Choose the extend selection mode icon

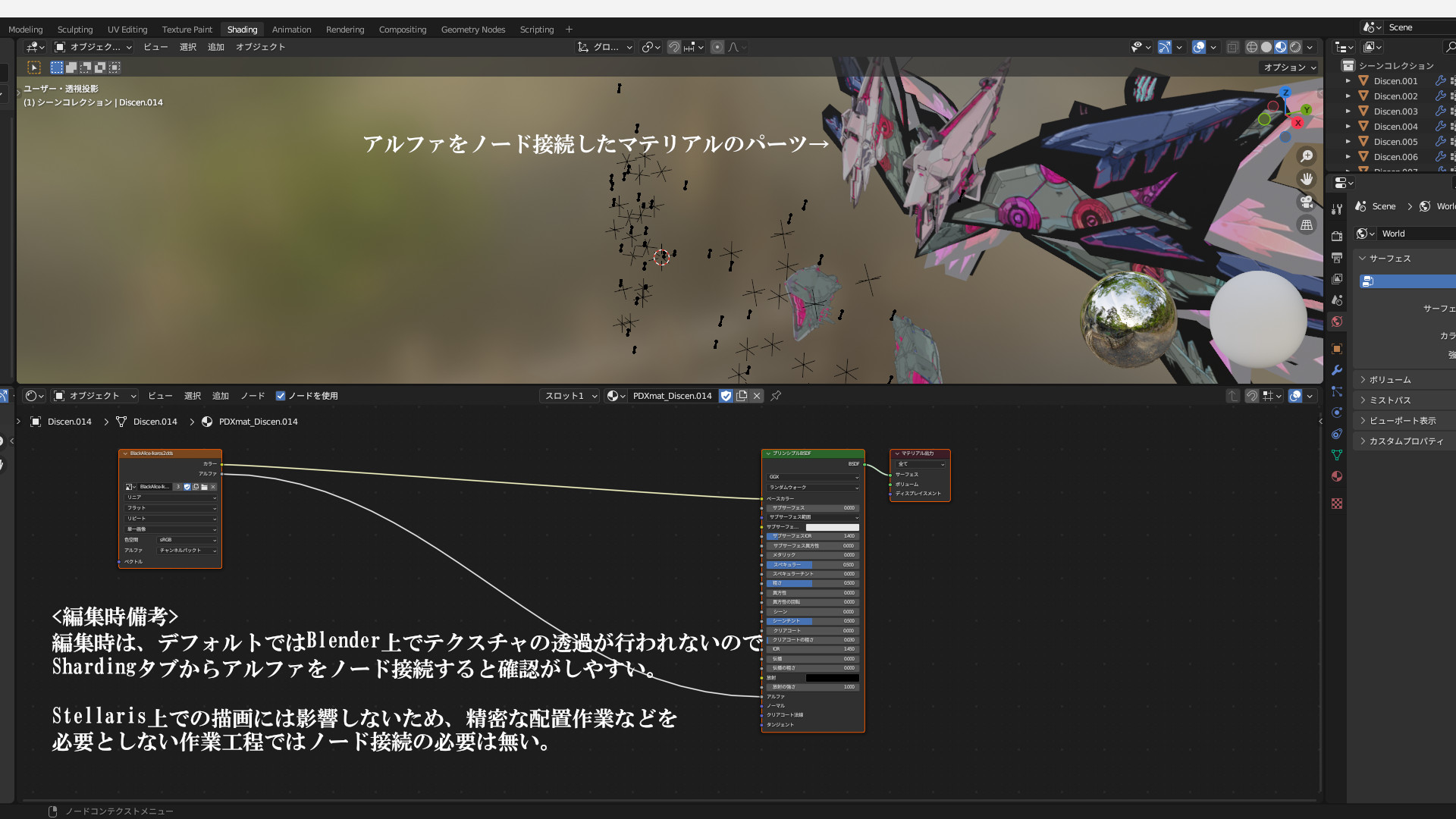(x=71, y=67)
